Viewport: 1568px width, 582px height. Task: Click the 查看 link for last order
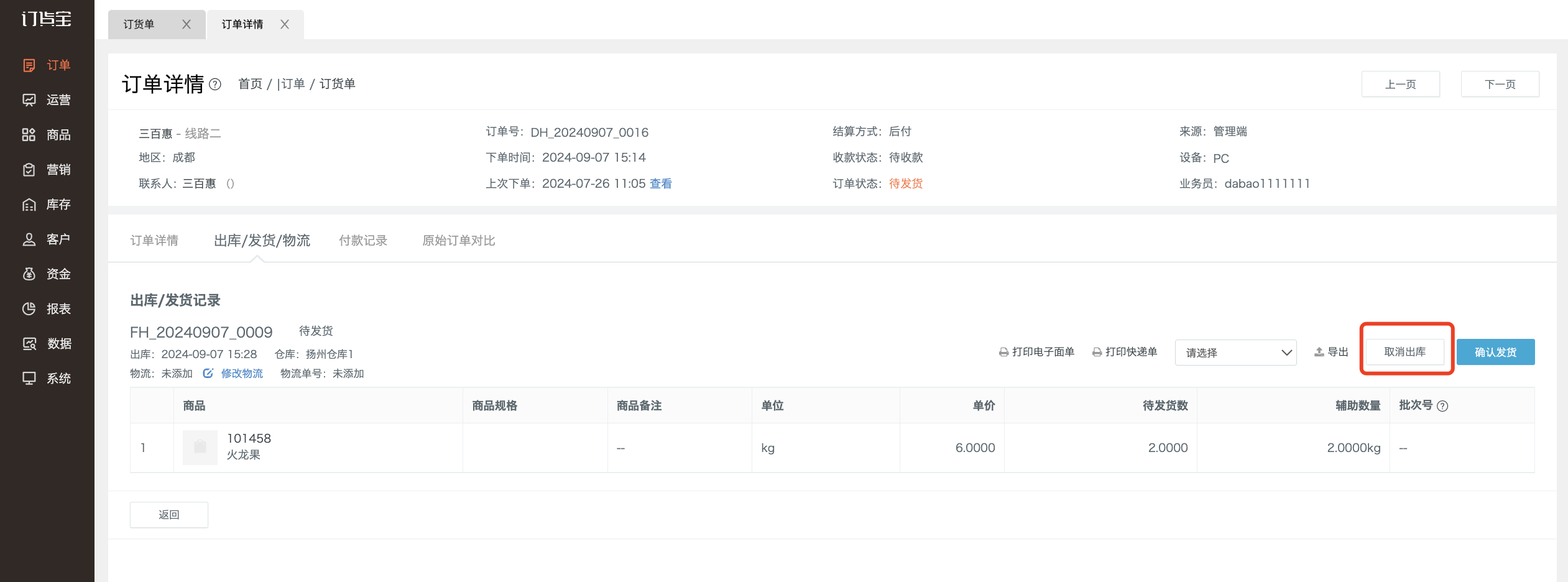pyautogui.click(x=661, y=183)
